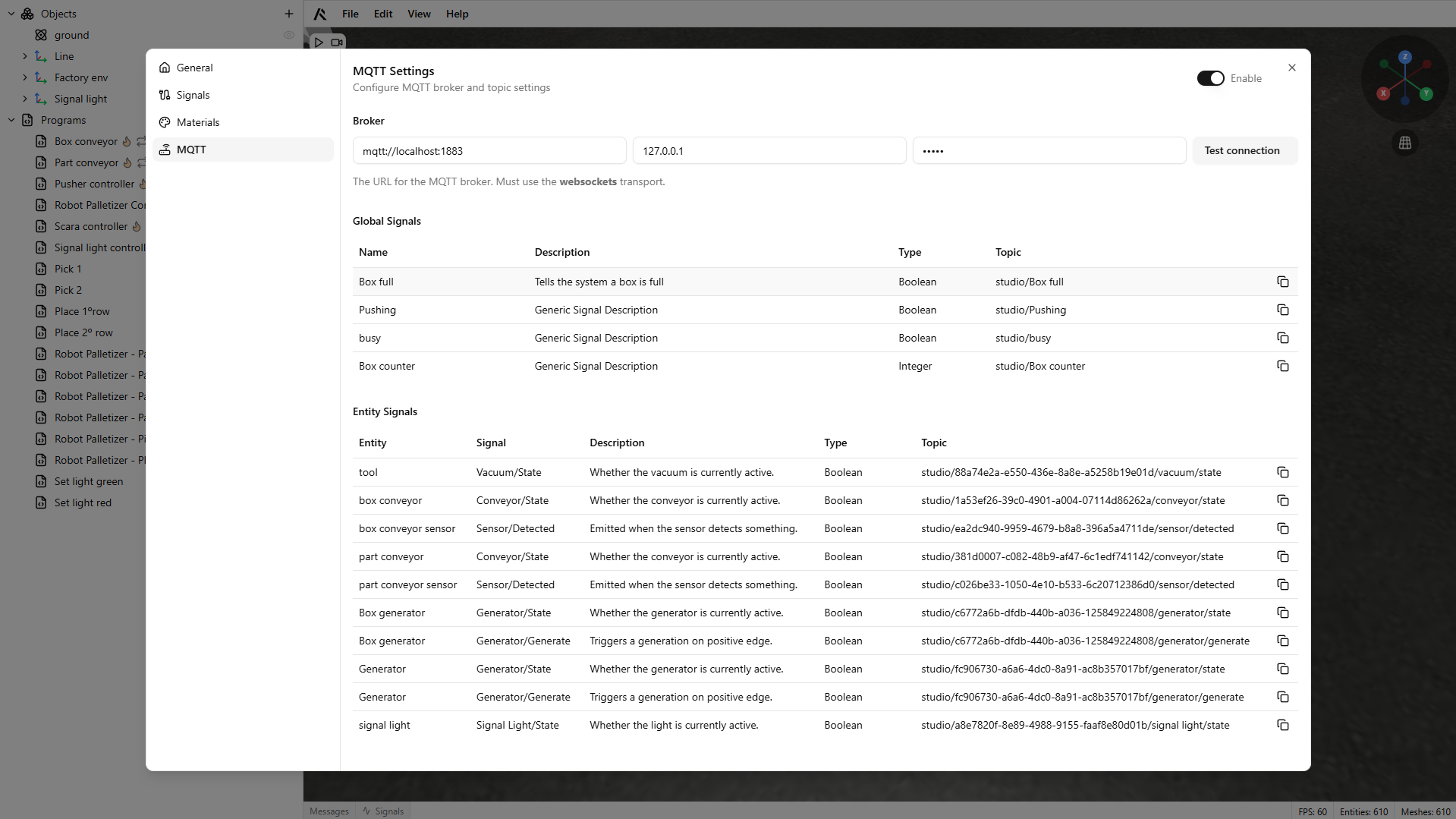
Task: Click the broker URL input field
Action: click(489, 150)
